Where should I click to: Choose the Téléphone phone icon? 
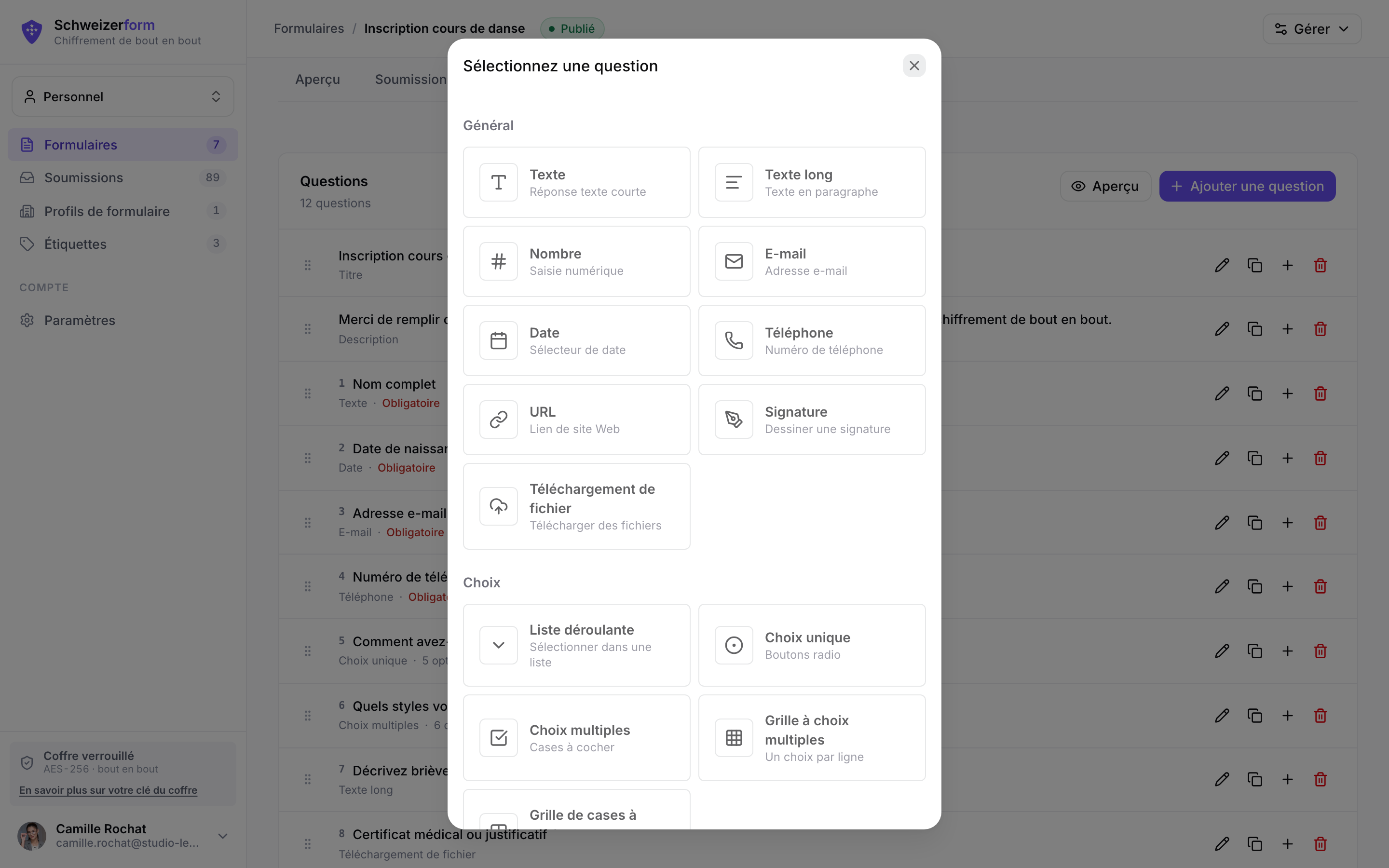tap(734, 340)
